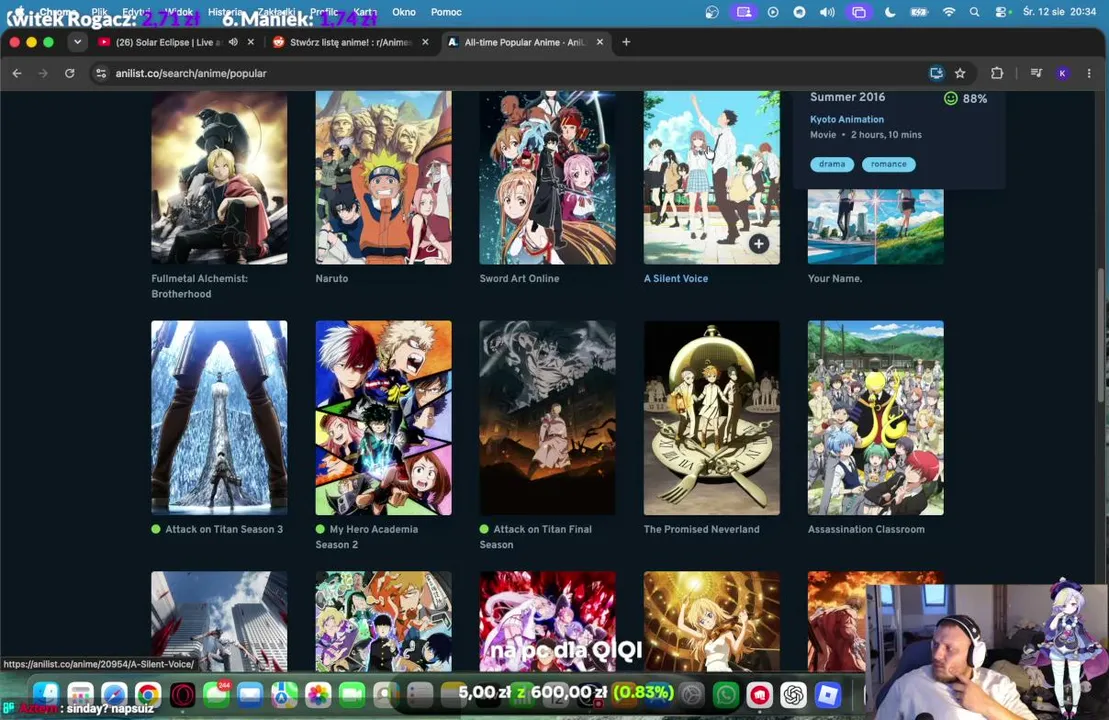The width and height of the screenshot is (1109, 720).
Task: Open Your Name. title link
Action: [835, 279]
